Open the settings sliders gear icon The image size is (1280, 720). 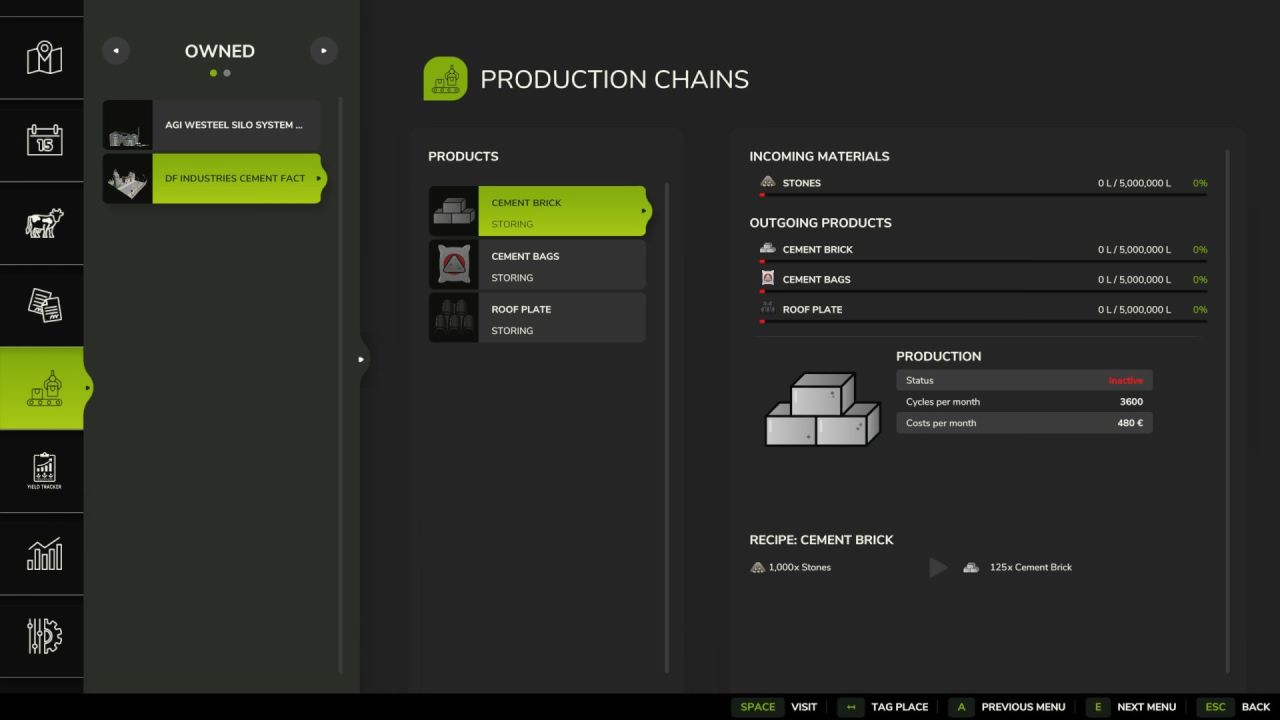pos(43,636)
